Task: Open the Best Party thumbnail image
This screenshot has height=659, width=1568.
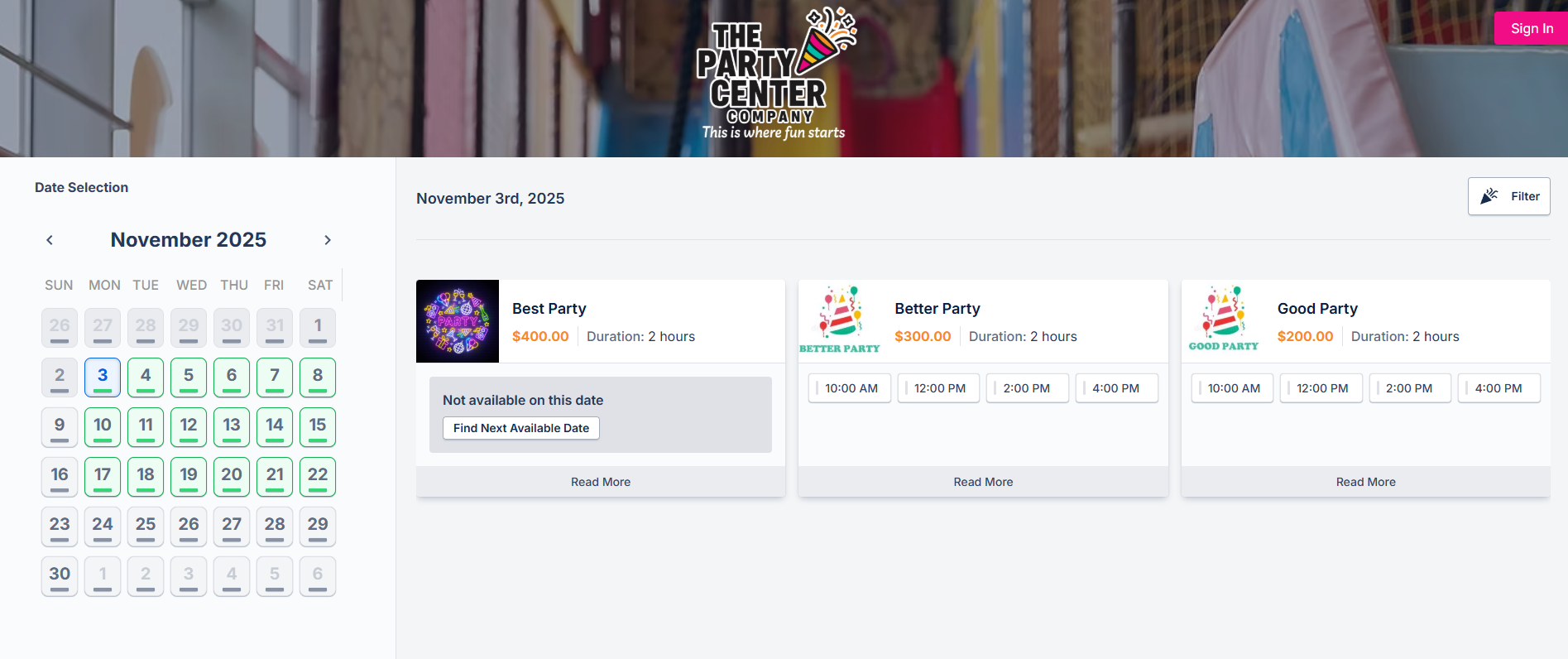Action: [458, 321]
